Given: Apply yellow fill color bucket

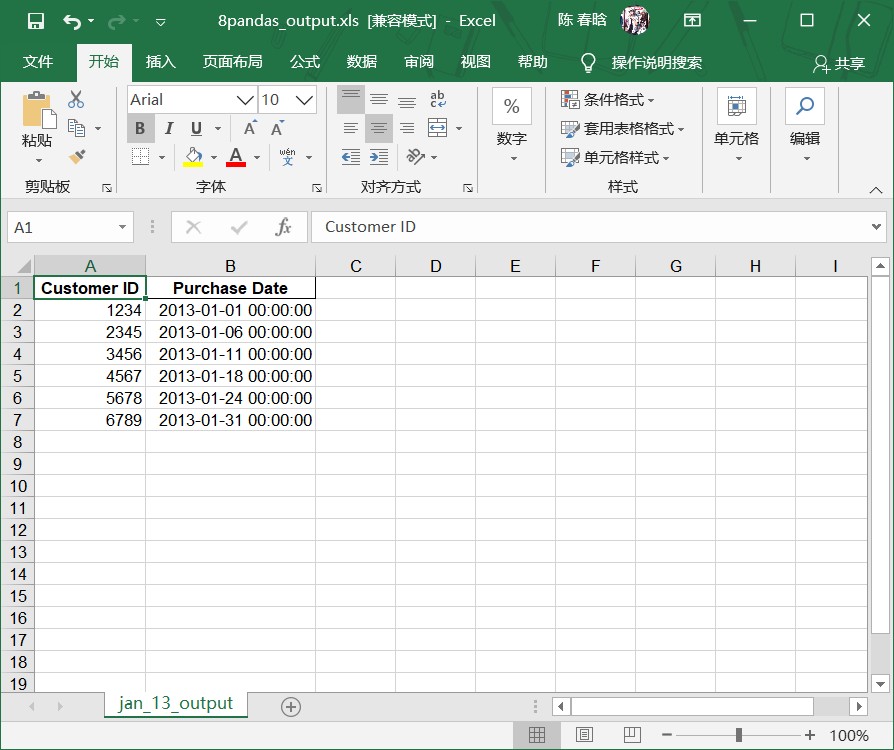Looking at the screenshot, I should [193, 157].
